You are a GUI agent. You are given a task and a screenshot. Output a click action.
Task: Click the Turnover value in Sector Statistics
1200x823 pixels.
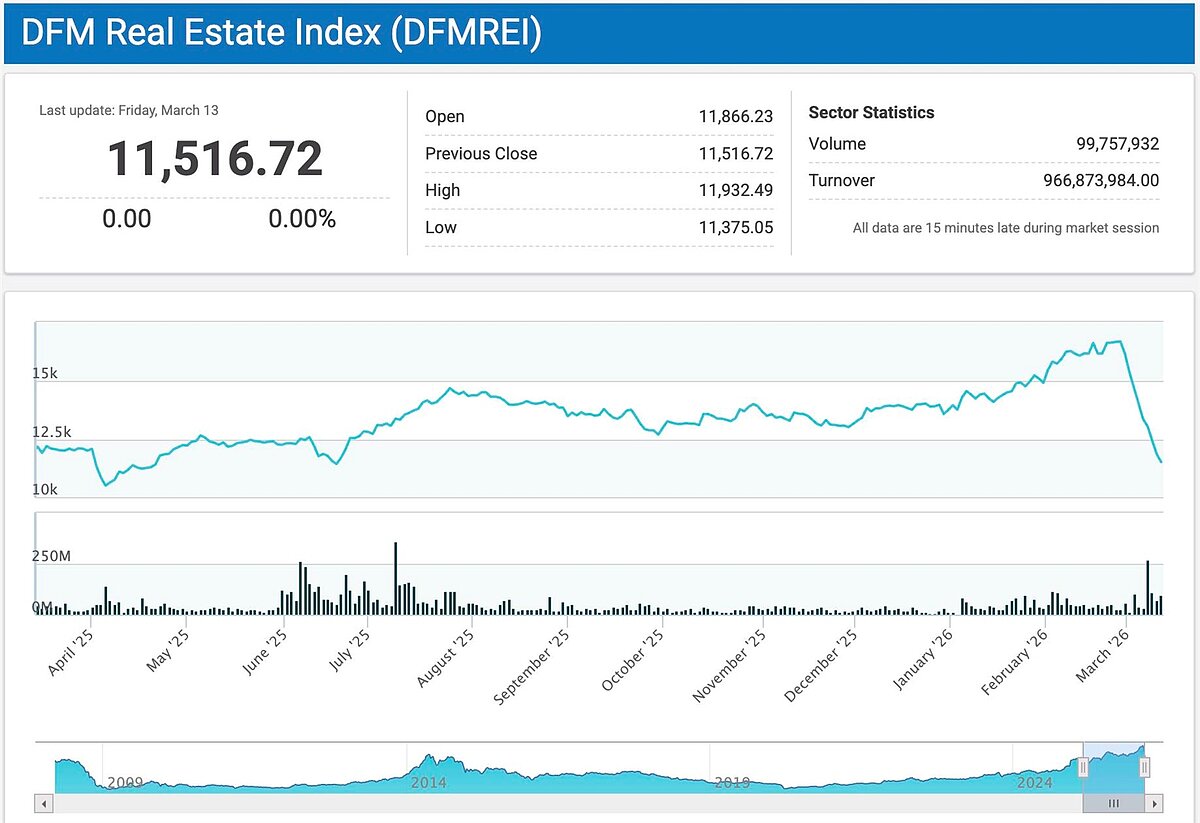(1094, 181)
